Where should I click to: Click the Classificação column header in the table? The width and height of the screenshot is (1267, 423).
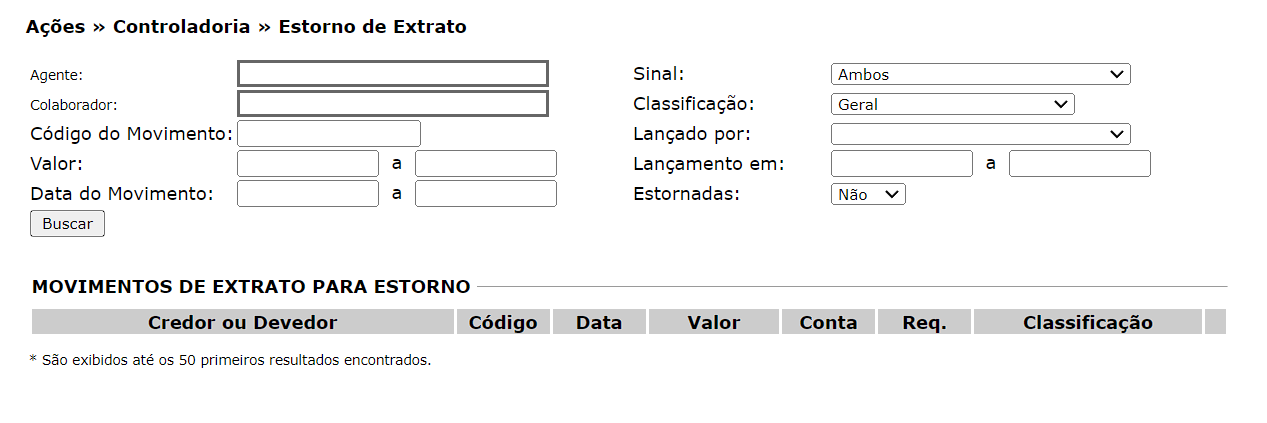coord(1087,322)
